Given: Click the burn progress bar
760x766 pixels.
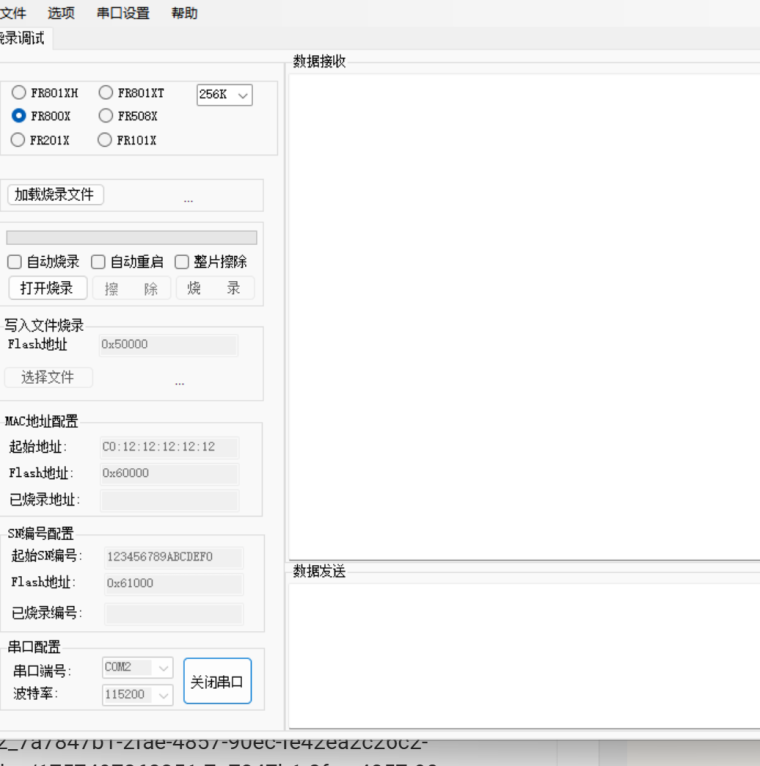Looking at the screenshot, I should pos(131,238).
